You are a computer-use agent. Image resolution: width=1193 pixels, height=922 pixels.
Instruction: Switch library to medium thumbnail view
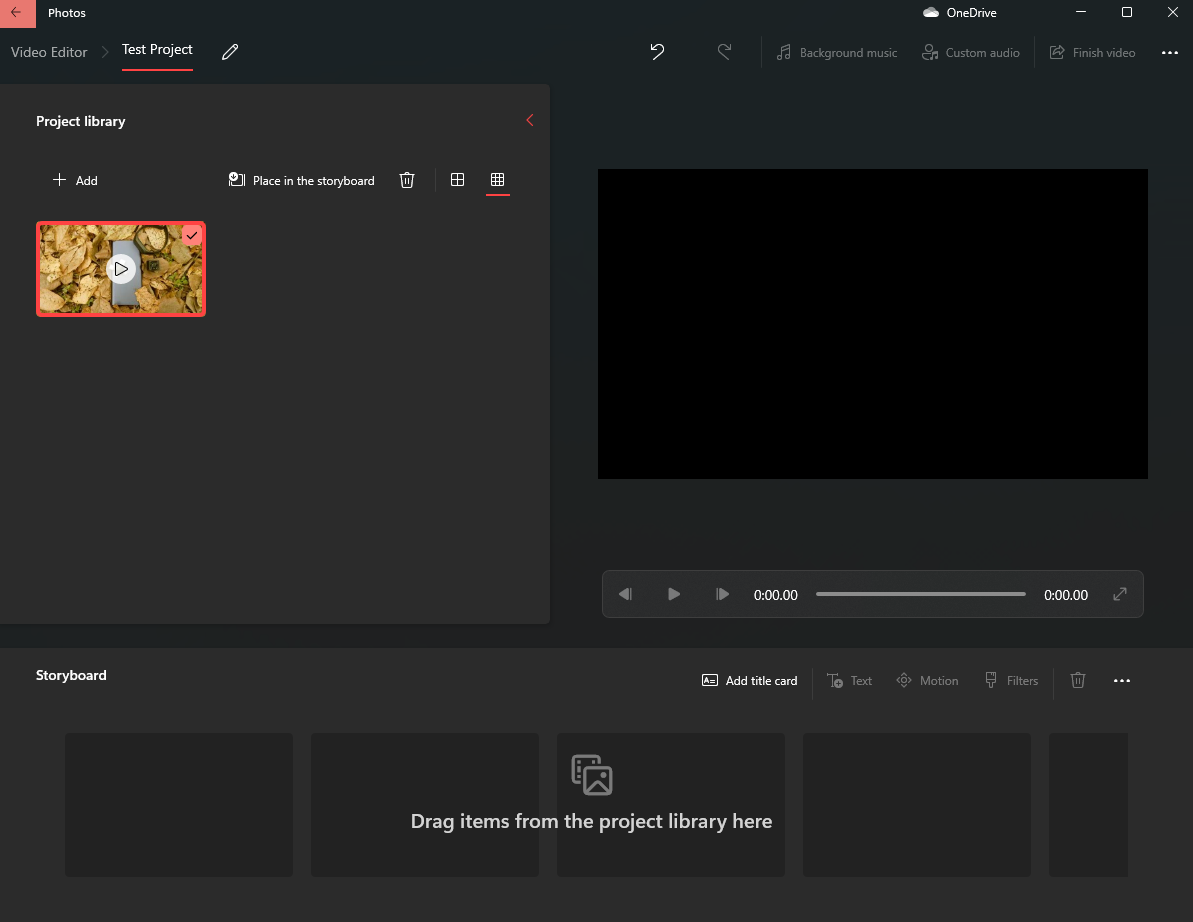[457, 180]
